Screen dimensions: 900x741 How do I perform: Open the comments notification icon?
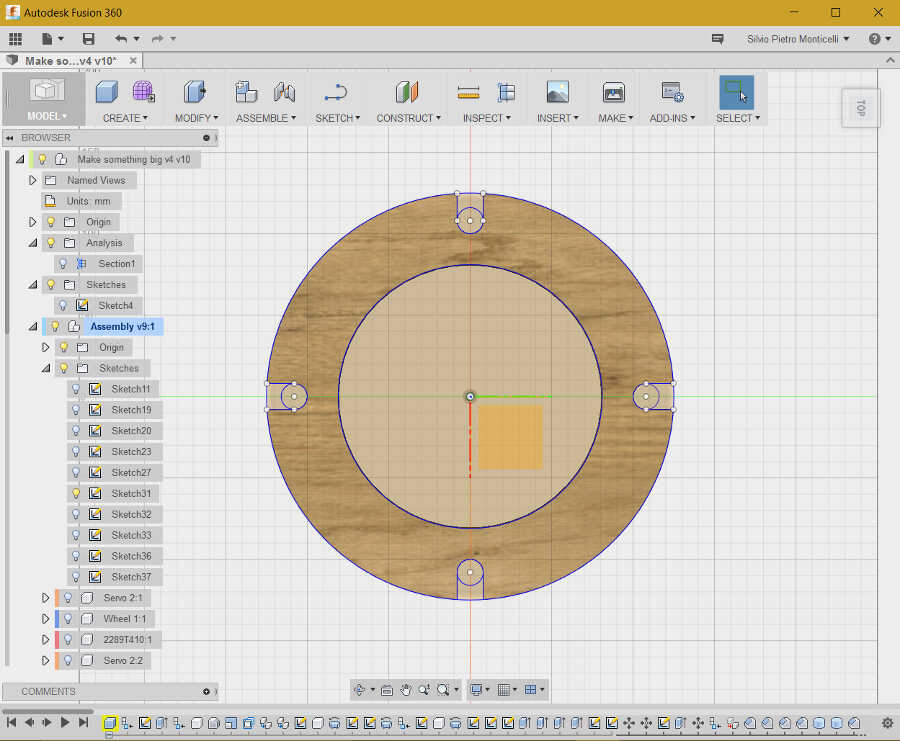tap(717, 39)
